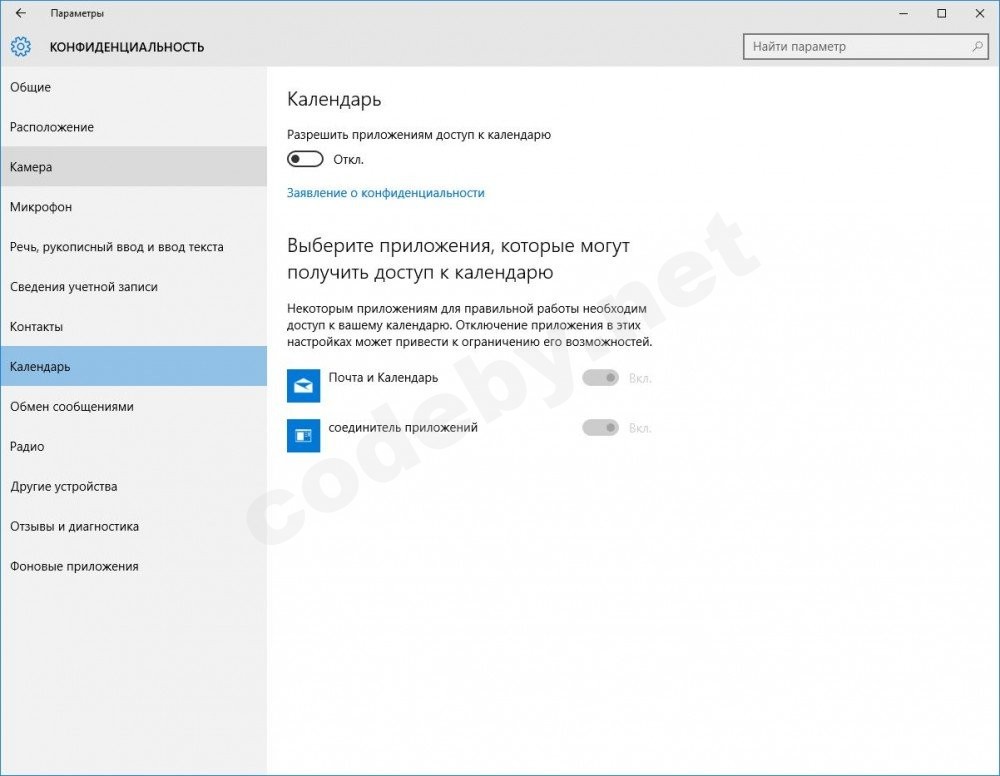Open Обмен сообщениями section
1000x776 pixels.
coord(133,406)
